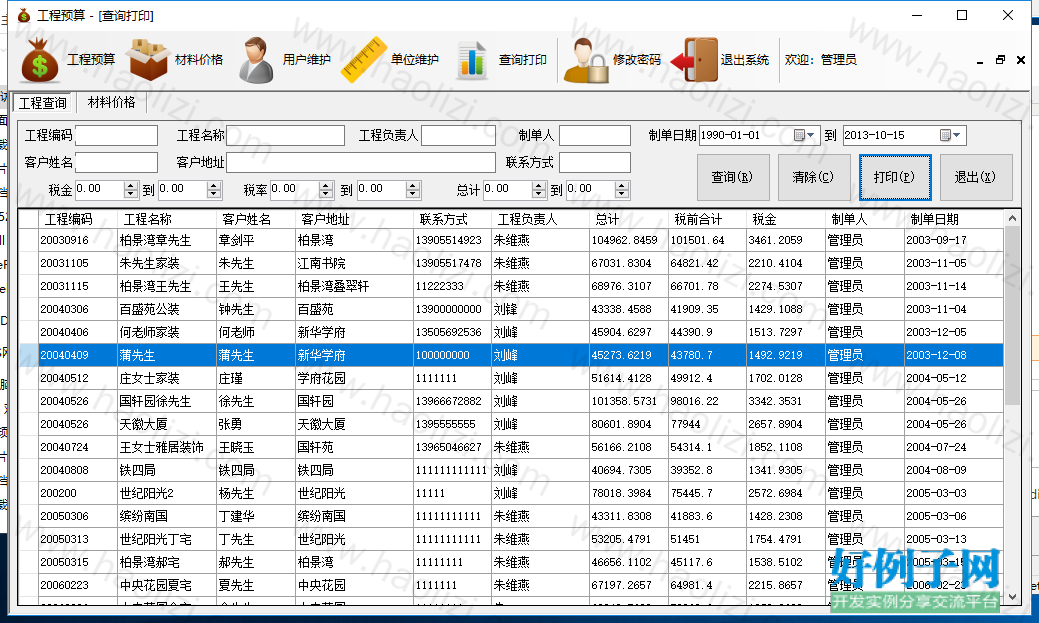Select project 世纪阳光丁宅 cell

pos(167,539)
